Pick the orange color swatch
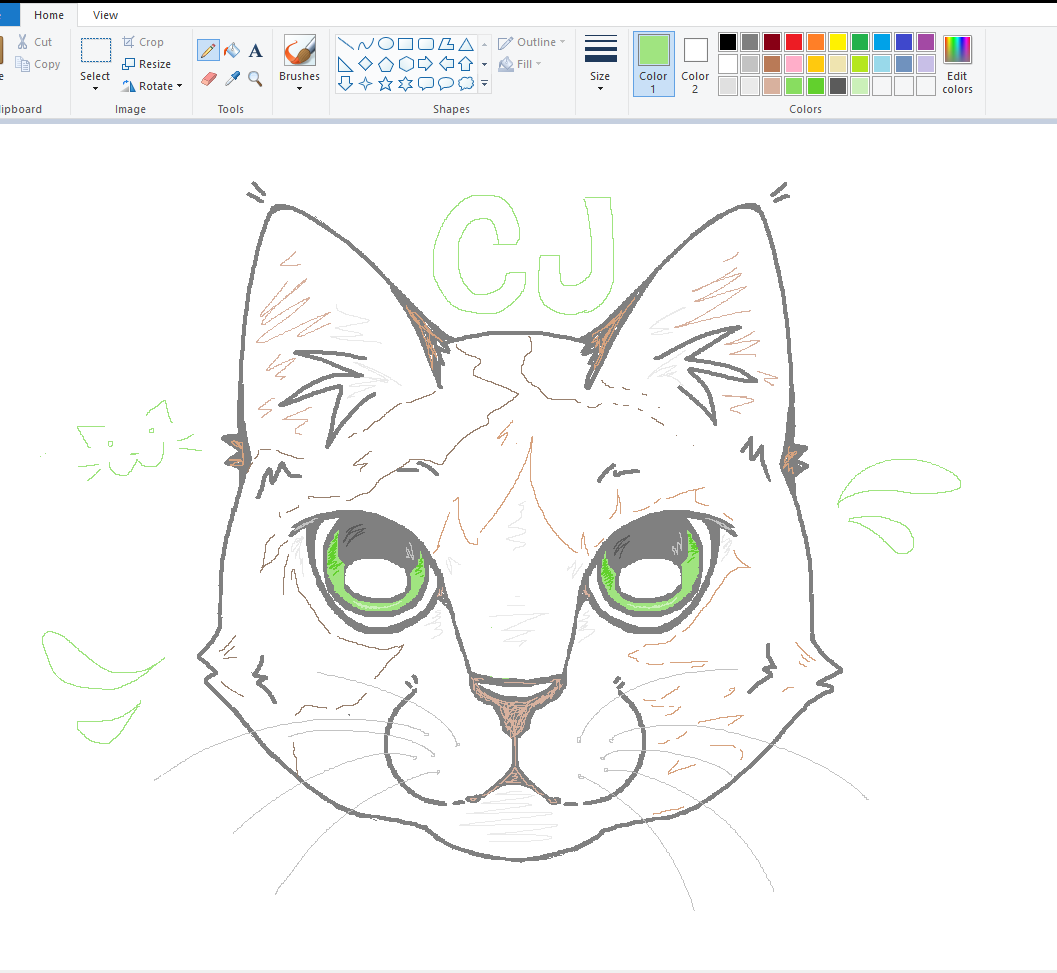Screen dimensions: 1057x973 coord(816,42)
